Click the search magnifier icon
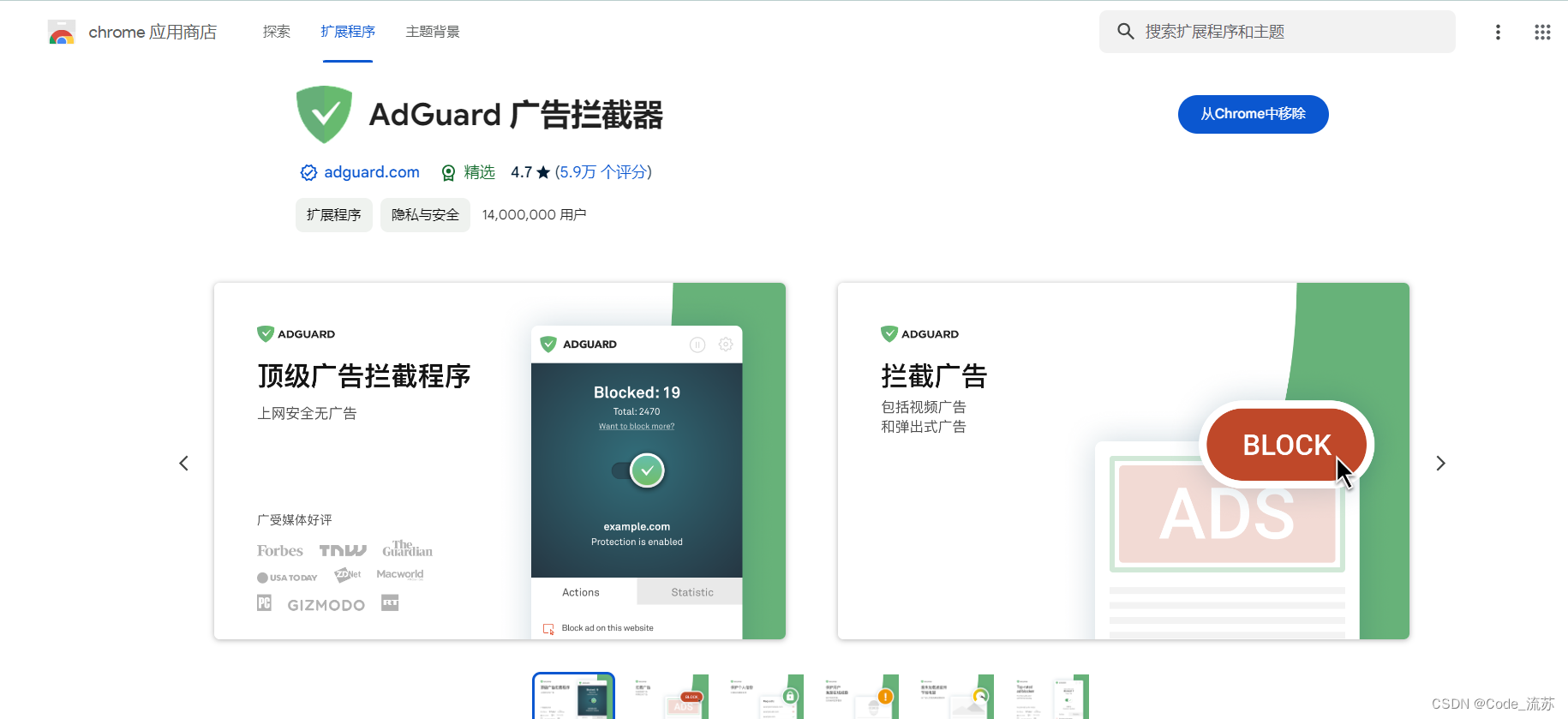 point(1125,32)
